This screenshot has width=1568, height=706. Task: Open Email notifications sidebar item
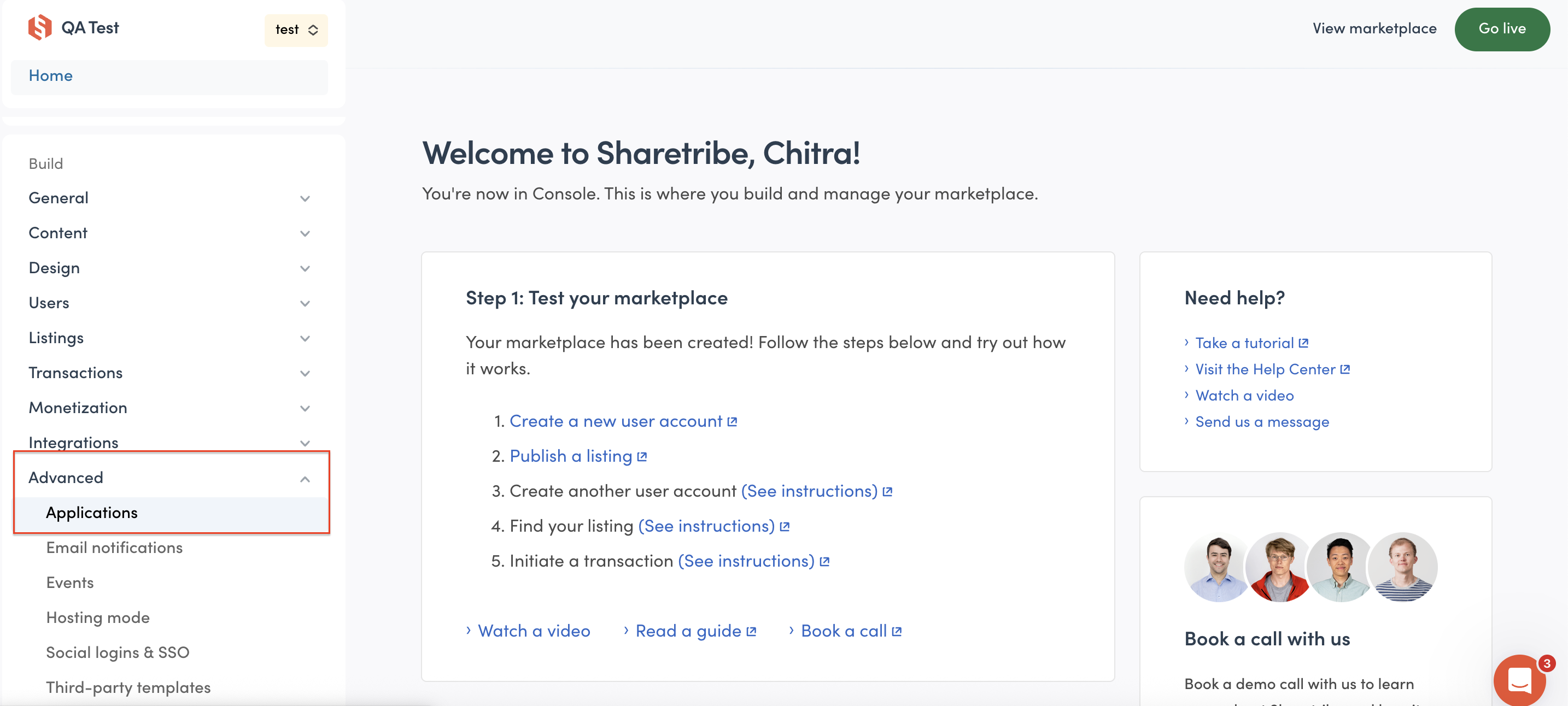click(x=114, y=548)
